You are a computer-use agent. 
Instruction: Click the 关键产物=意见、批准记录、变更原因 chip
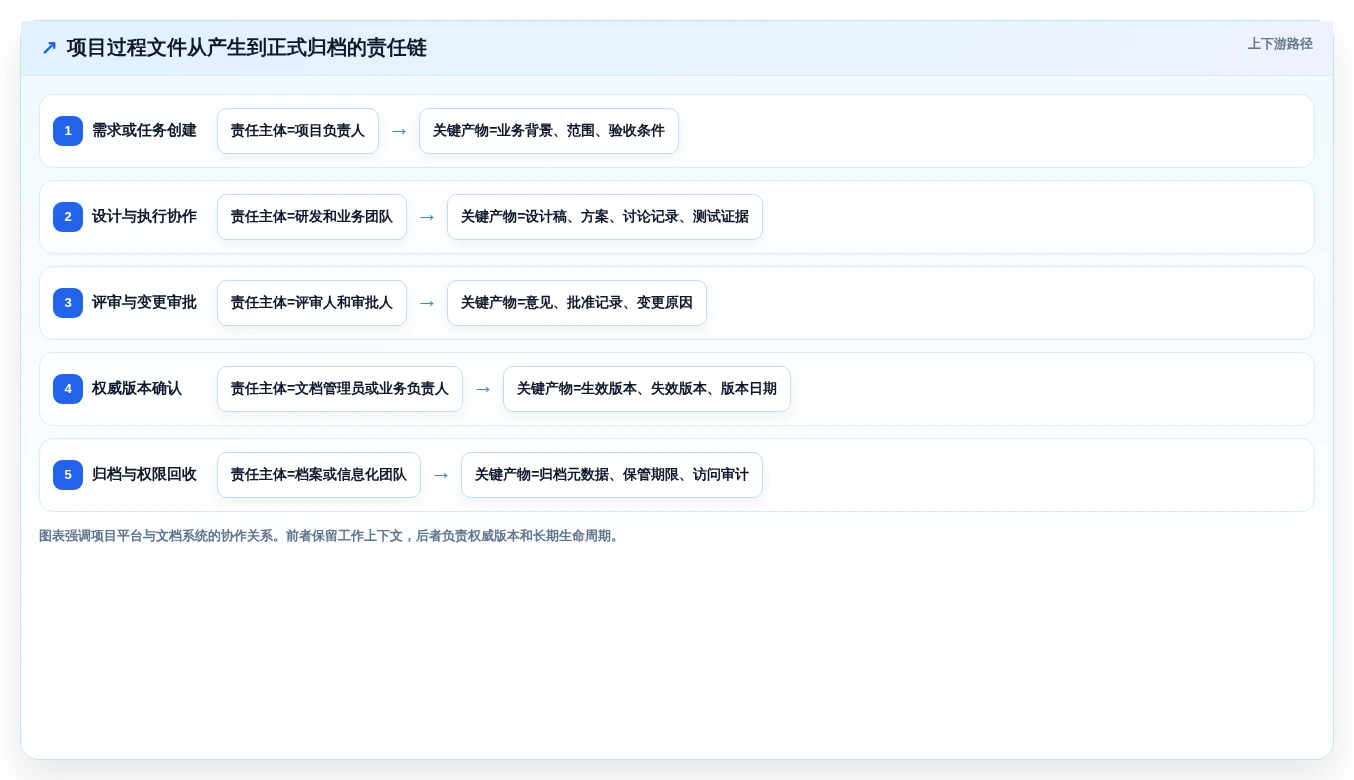tap(577, 303)
